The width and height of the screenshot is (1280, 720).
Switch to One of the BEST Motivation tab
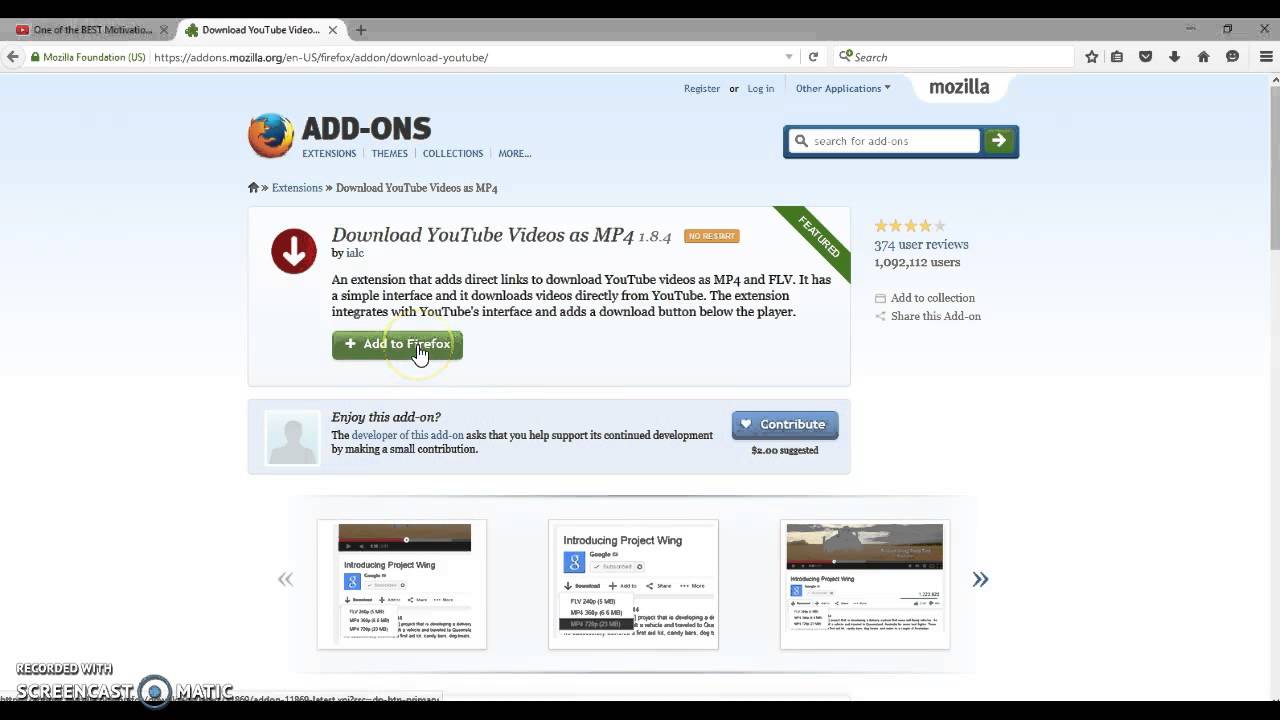(x=91, y=30)
